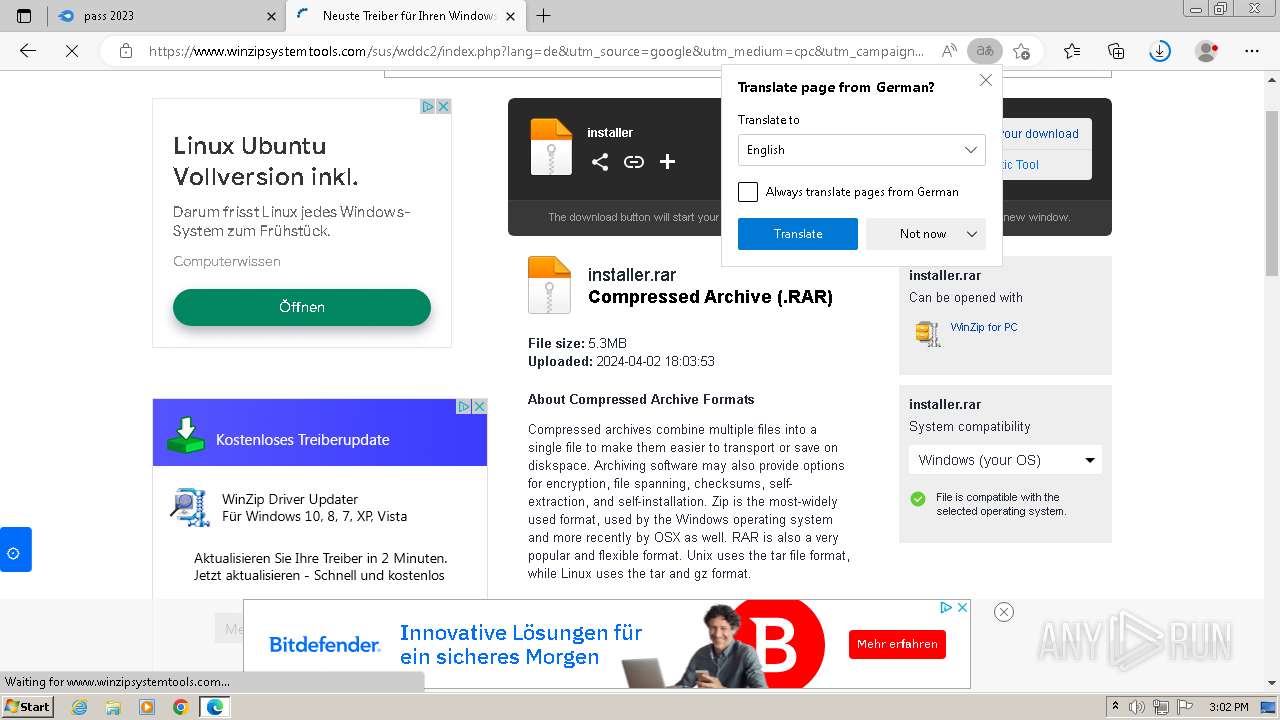The image size is (1280, 720).
Task: Open Chrome from taskbar
Action: [180, 707]
